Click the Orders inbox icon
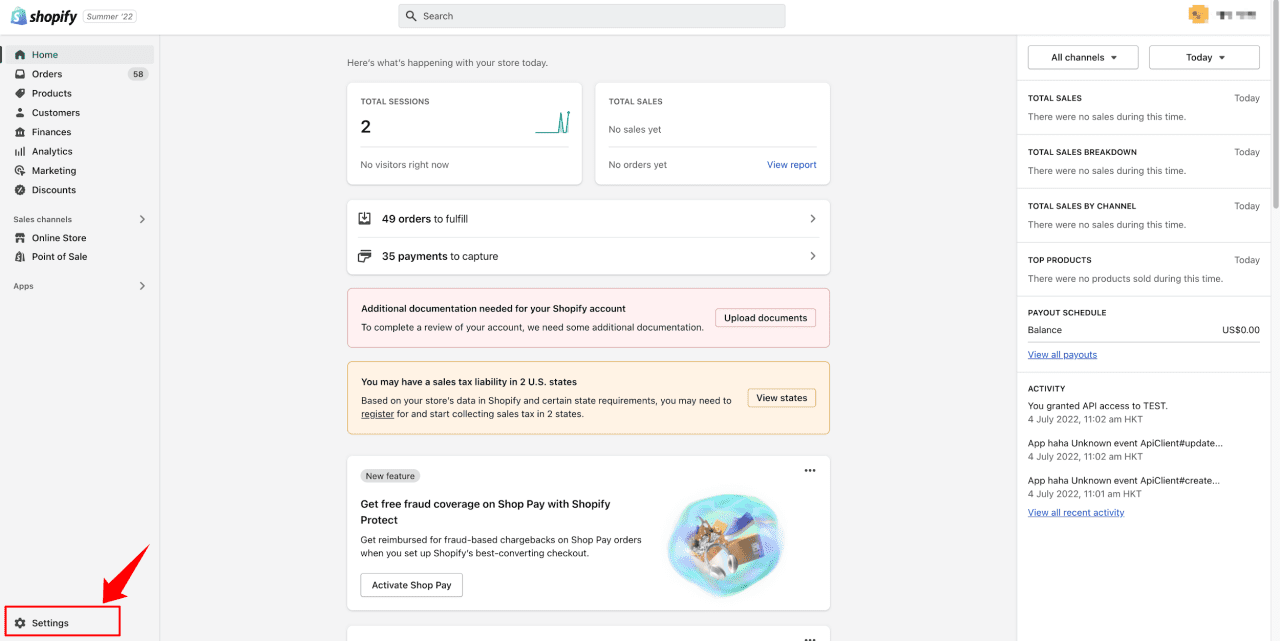The height and width of the screenshot is (641, 1280). [x=20, y=74]
